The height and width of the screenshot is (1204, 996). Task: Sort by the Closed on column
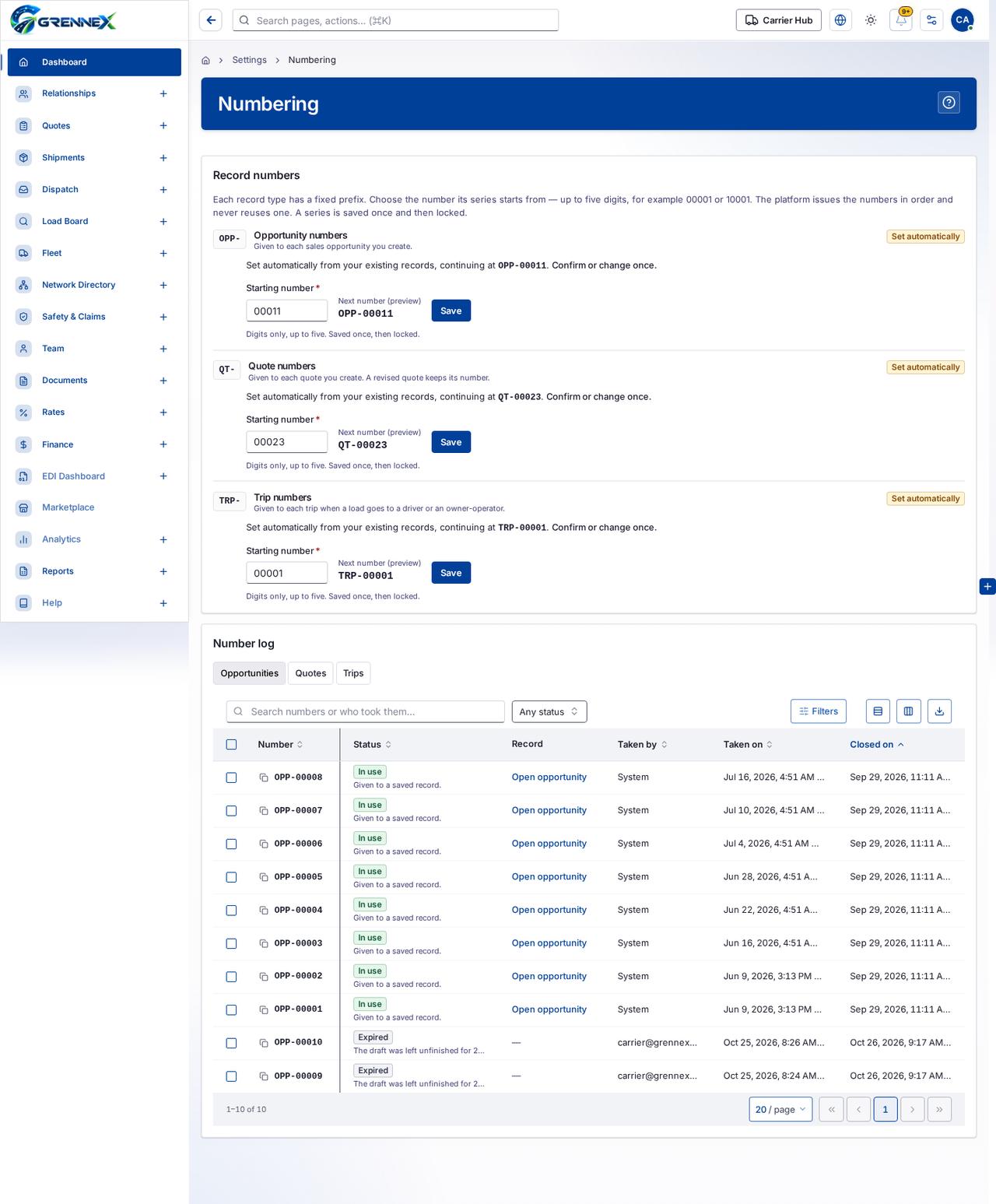877,745
